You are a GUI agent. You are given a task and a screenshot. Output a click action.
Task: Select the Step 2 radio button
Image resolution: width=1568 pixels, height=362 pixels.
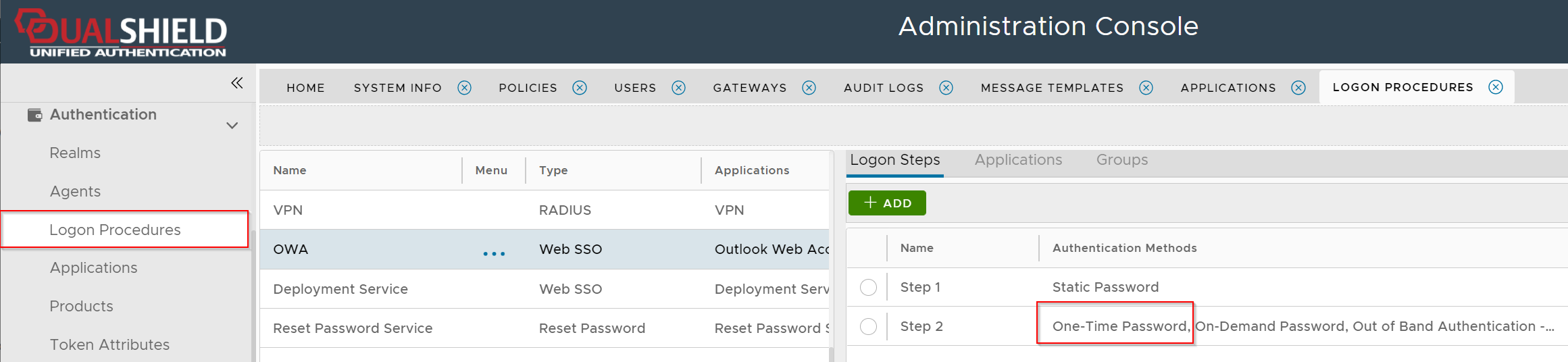point(868,327)
